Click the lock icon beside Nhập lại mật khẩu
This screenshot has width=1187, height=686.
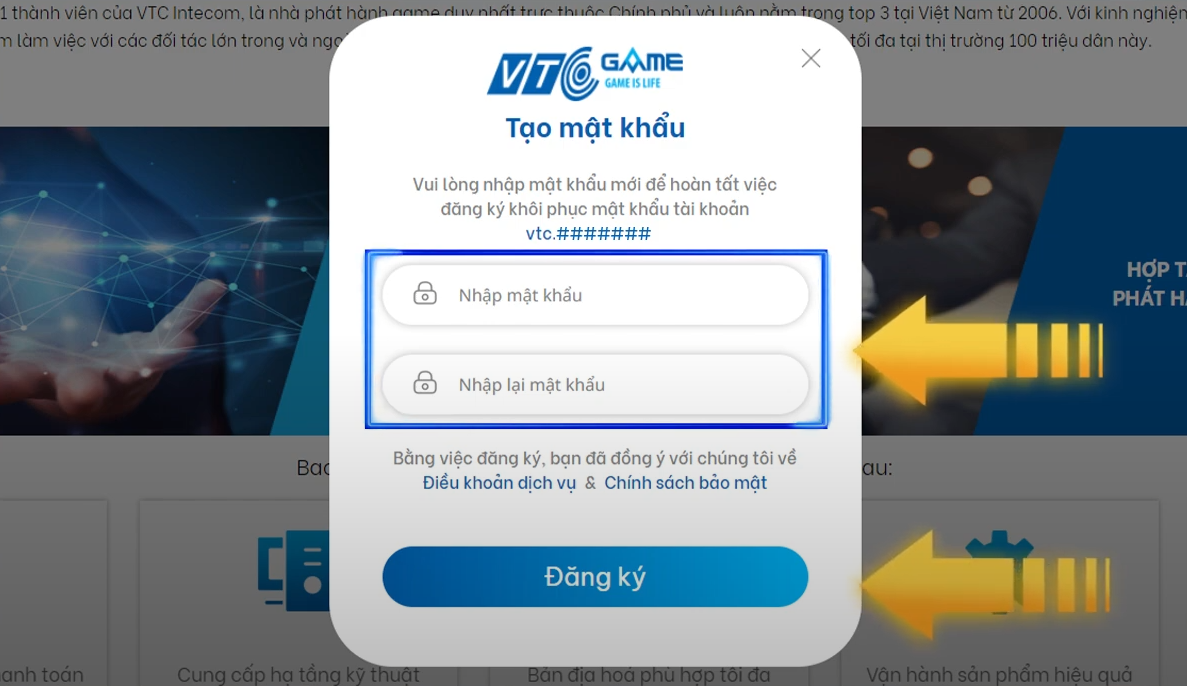[425, 383]
